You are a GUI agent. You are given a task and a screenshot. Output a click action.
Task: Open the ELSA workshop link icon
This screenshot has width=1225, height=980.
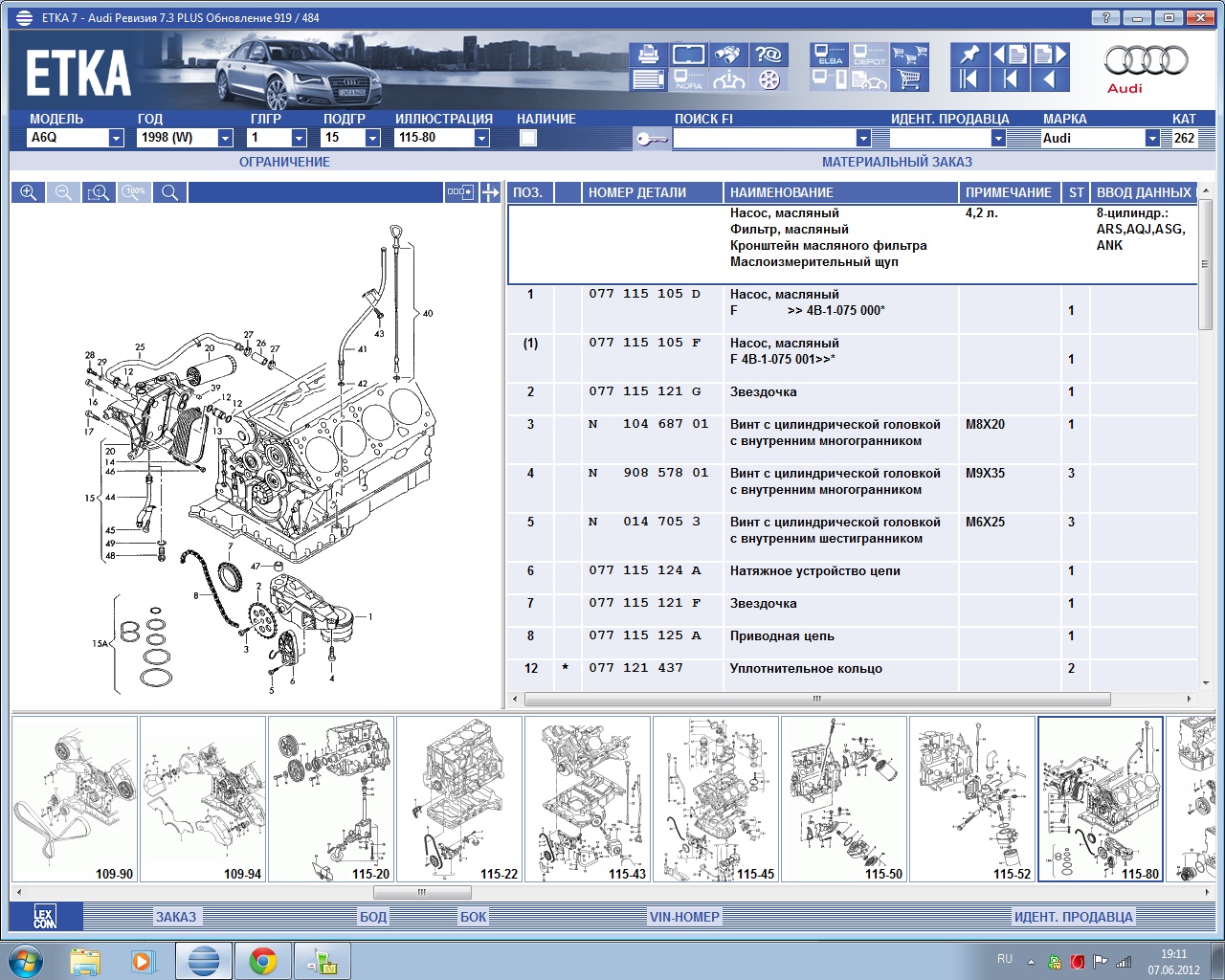[x=829, y=55]
